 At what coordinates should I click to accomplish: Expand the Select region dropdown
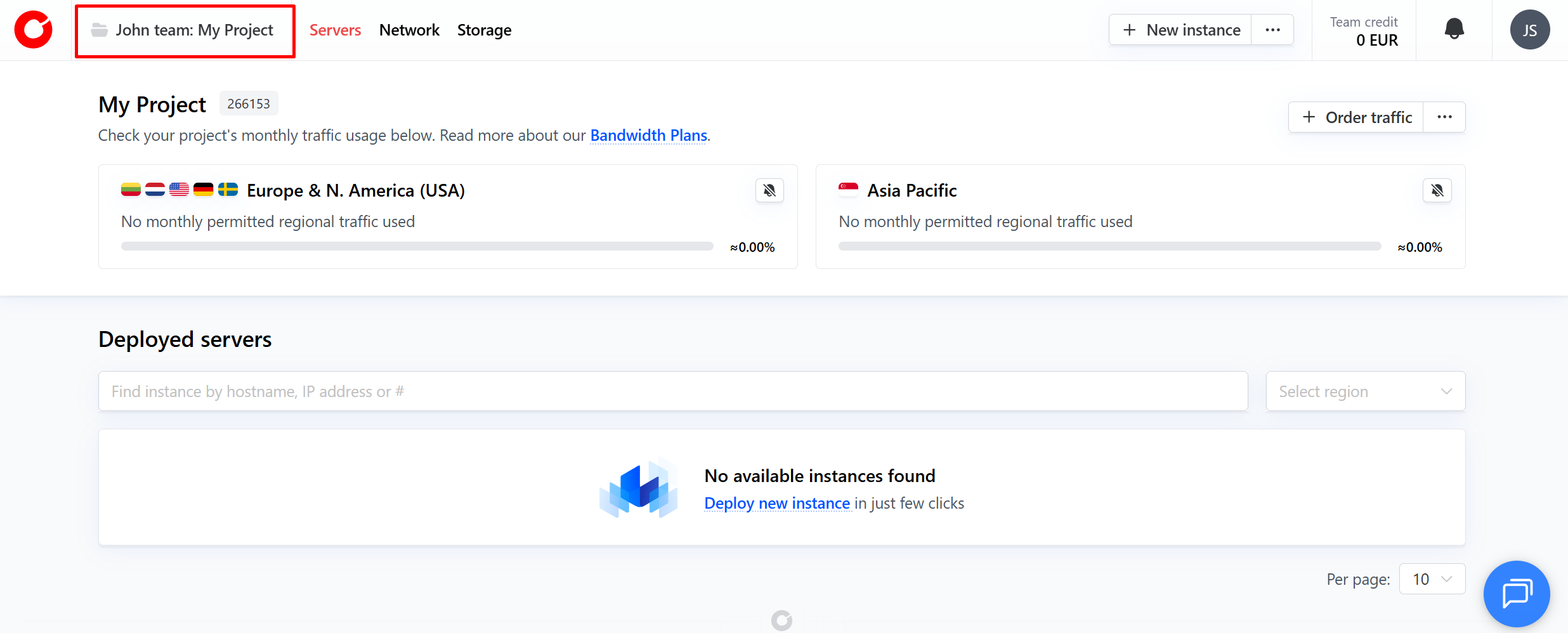click(1365, 391)
